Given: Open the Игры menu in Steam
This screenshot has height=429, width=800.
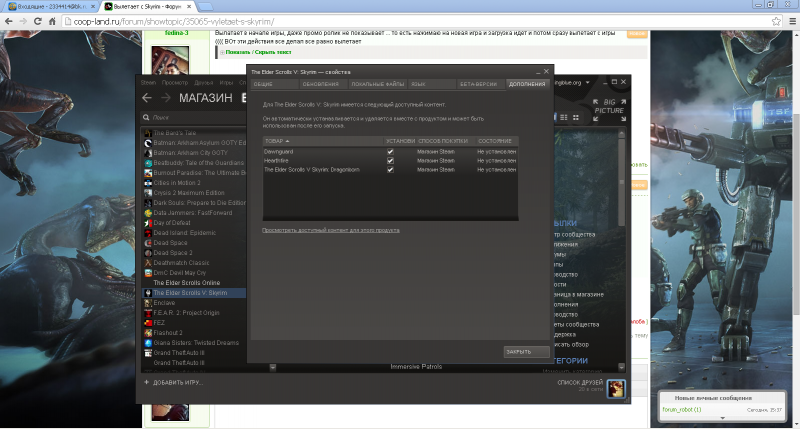Looking at the screenshot, I should [226, 83].
